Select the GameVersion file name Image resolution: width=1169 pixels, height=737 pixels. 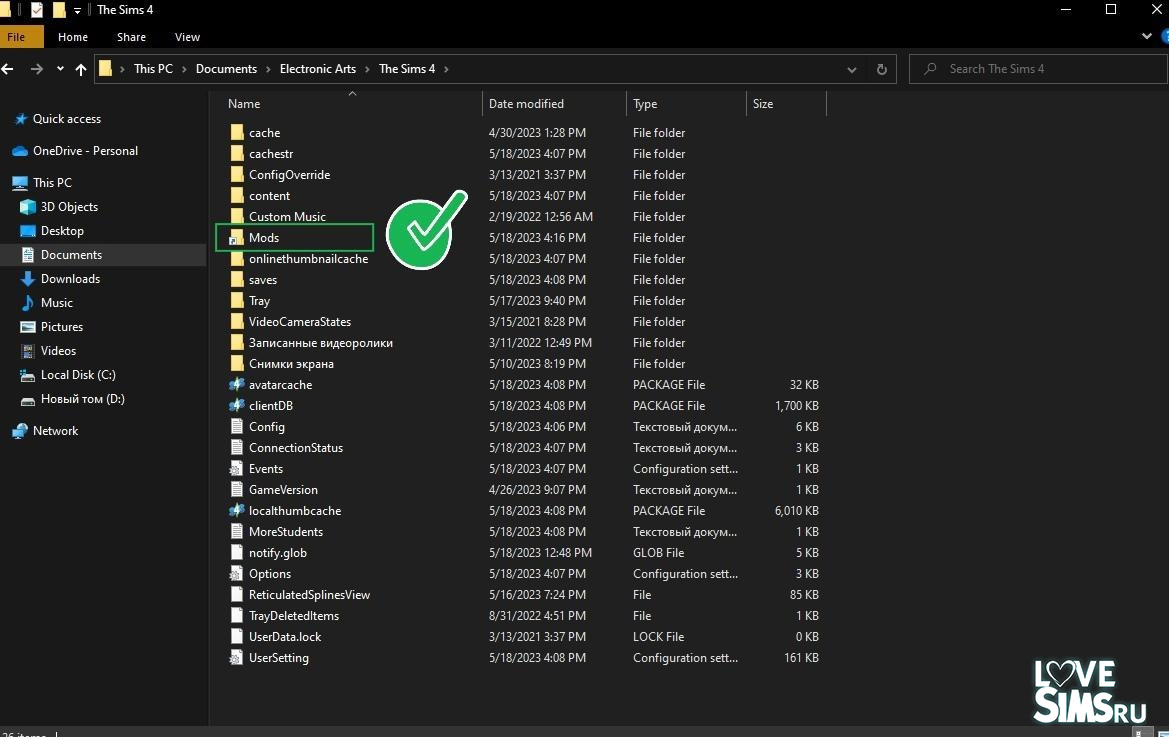283,490
